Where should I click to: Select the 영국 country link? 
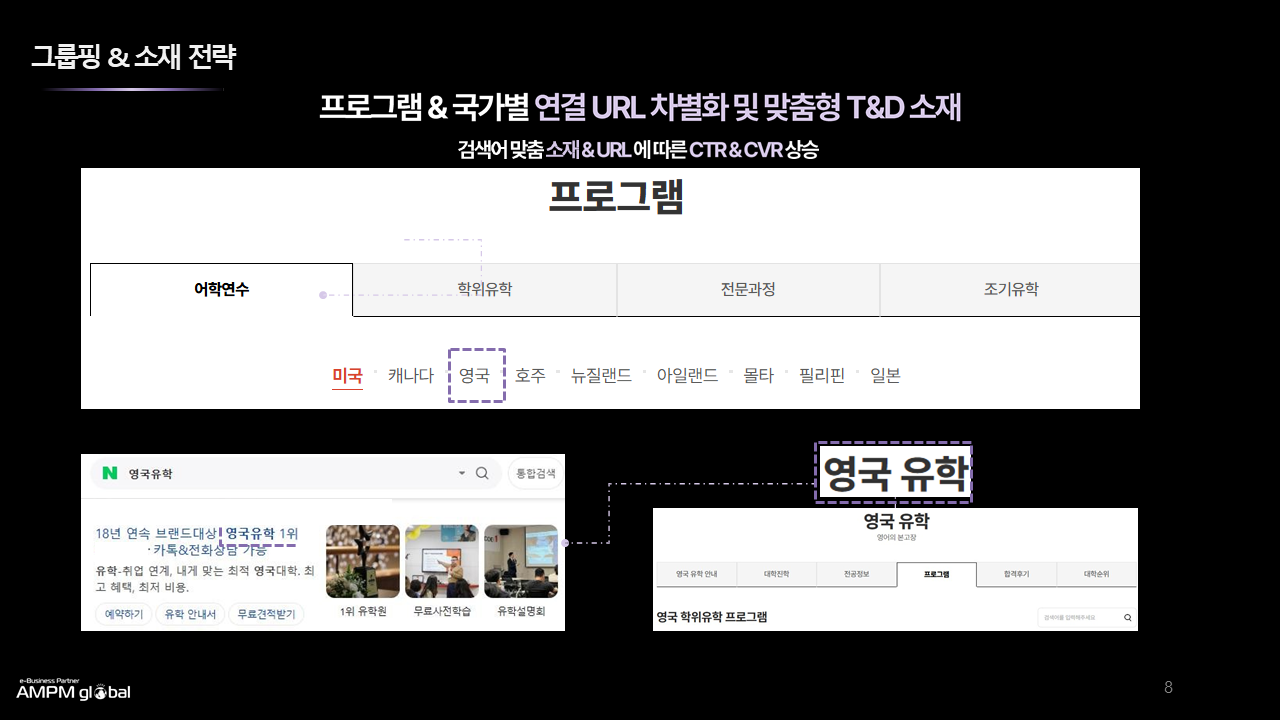pos(475,375)
